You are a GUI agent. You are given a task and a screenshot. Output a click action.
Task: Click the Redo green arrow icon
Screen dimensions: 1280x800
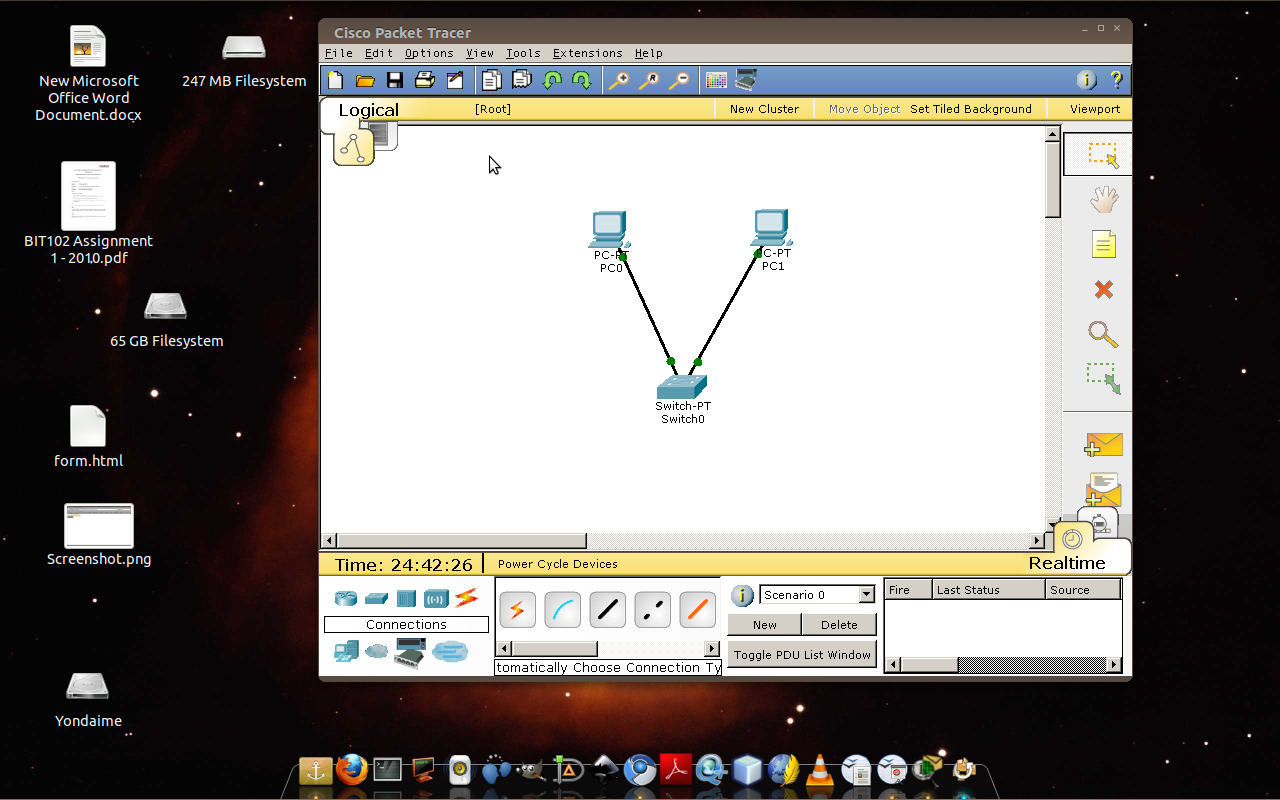[x=581, y=80]
